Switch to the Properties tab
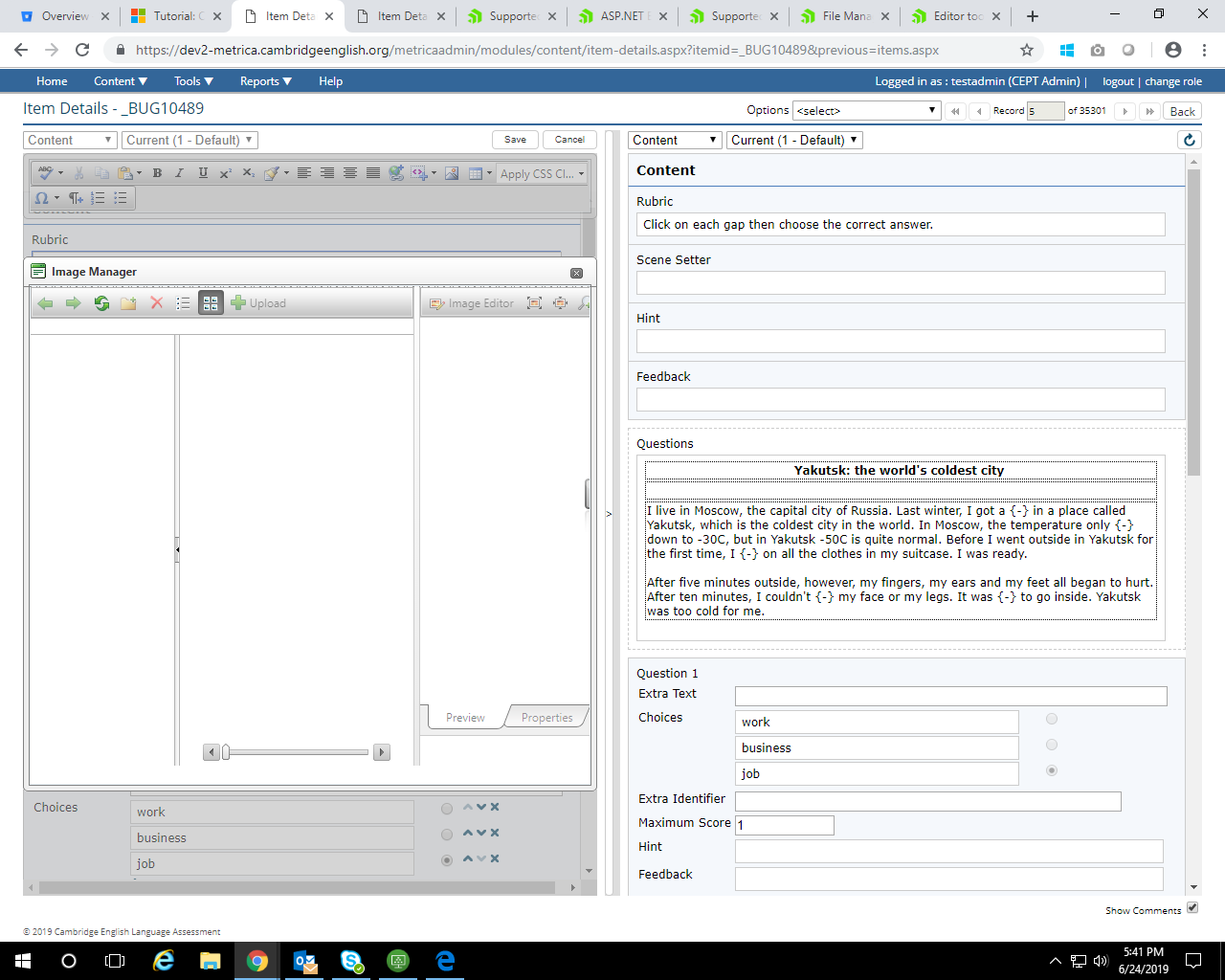This screenshot has width=1225, height=980. (546, 718)
